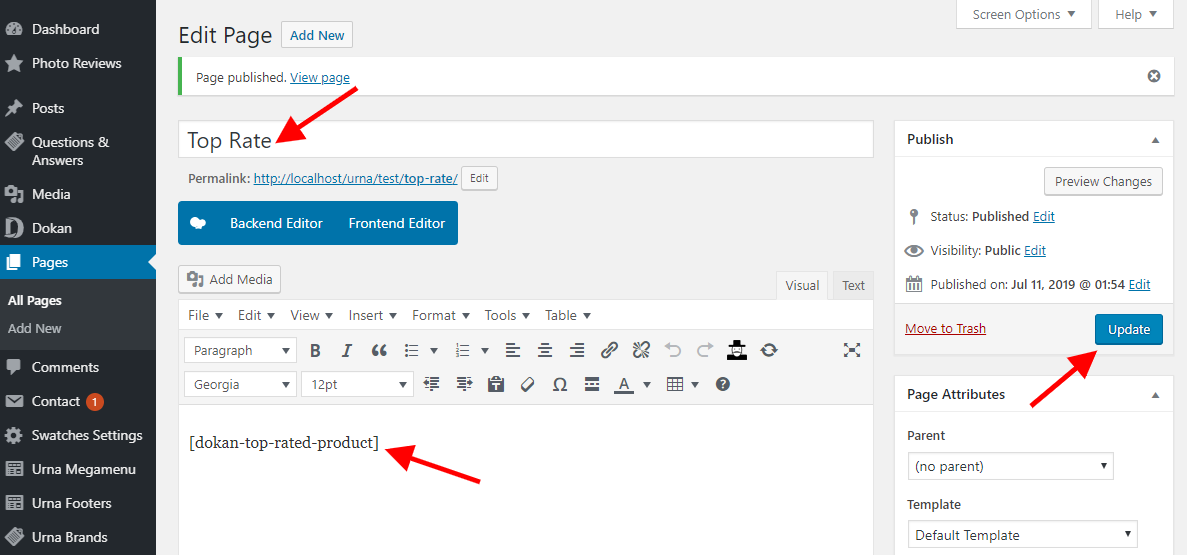The width and height of the screenshot is (1187, 555).
Task: Toggle bold formatting in the editor
Action: 316,351
